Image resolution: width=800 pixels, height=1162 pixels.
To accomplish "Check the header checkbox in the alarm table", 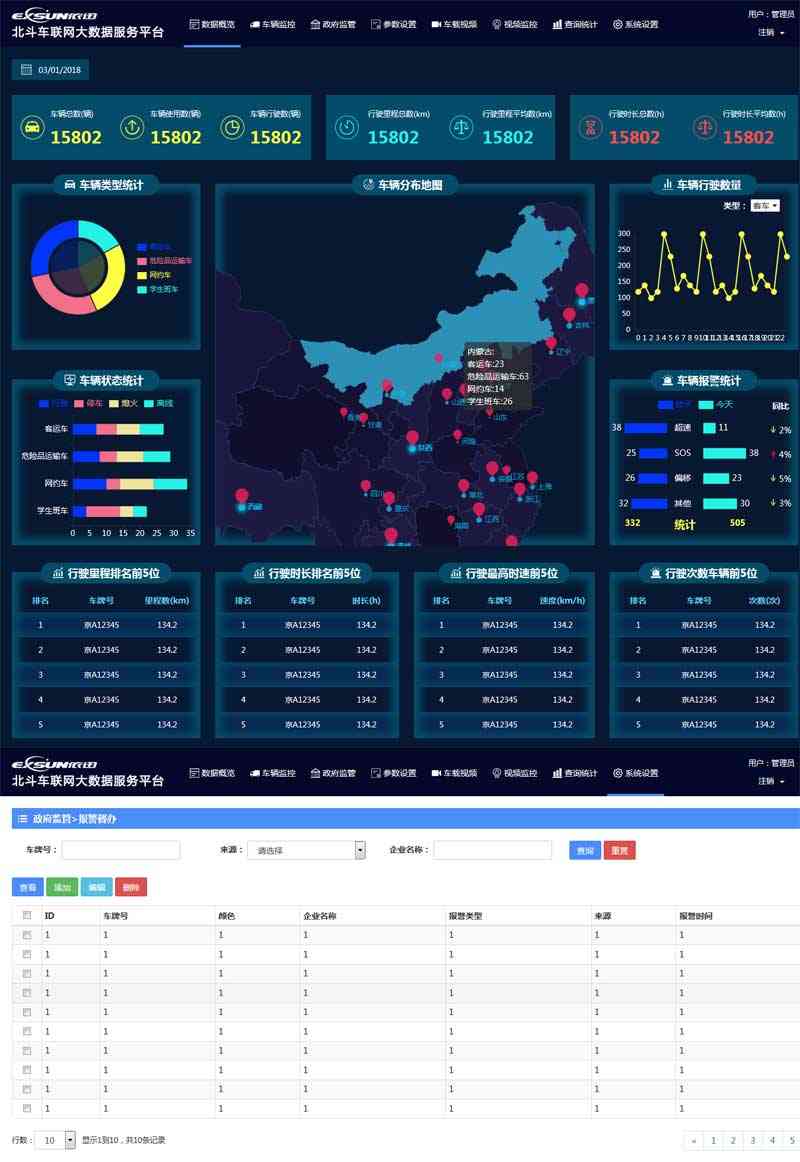I will 27,914.
